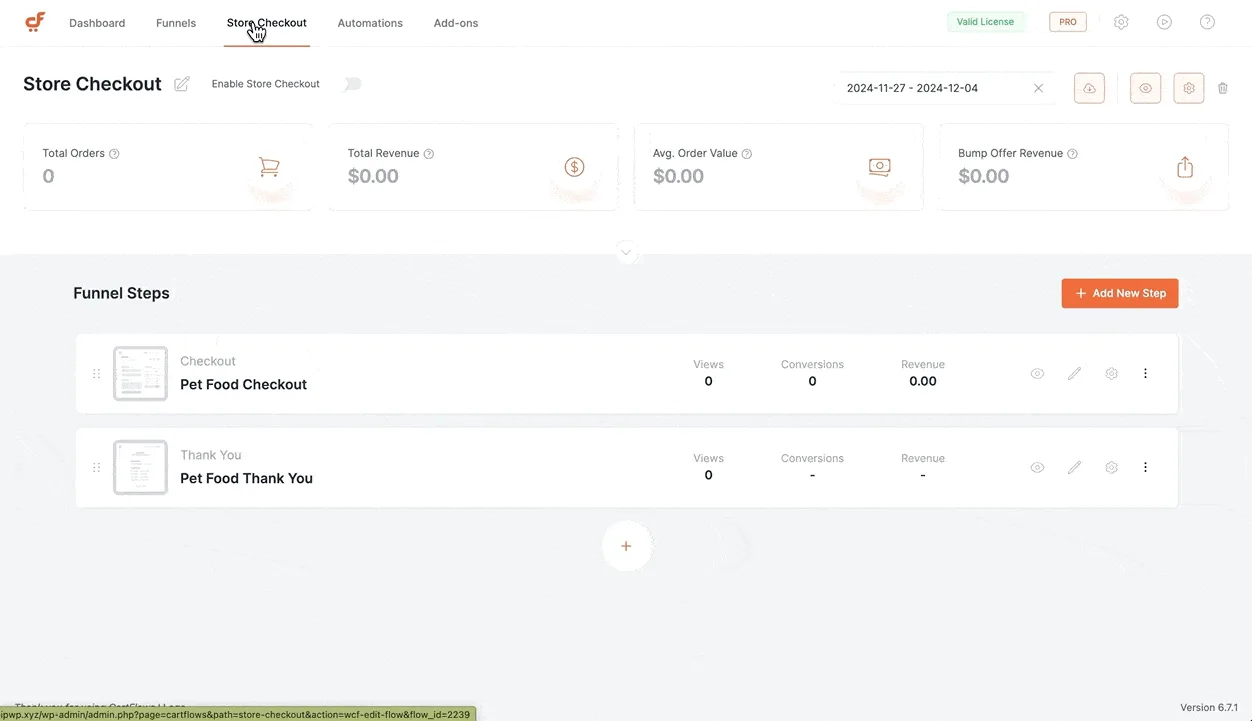Image resolution: width=1252 pixels, height=721 pixels.
Task: Click the CartFlows logo icon
Action: [35, 22]
